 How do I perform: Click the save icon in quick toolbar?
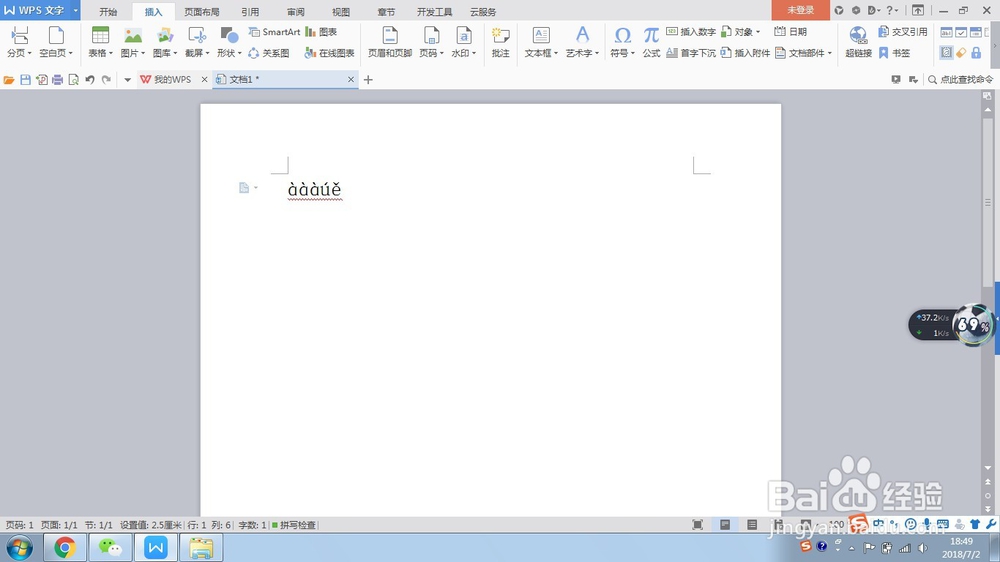(26, 80)
